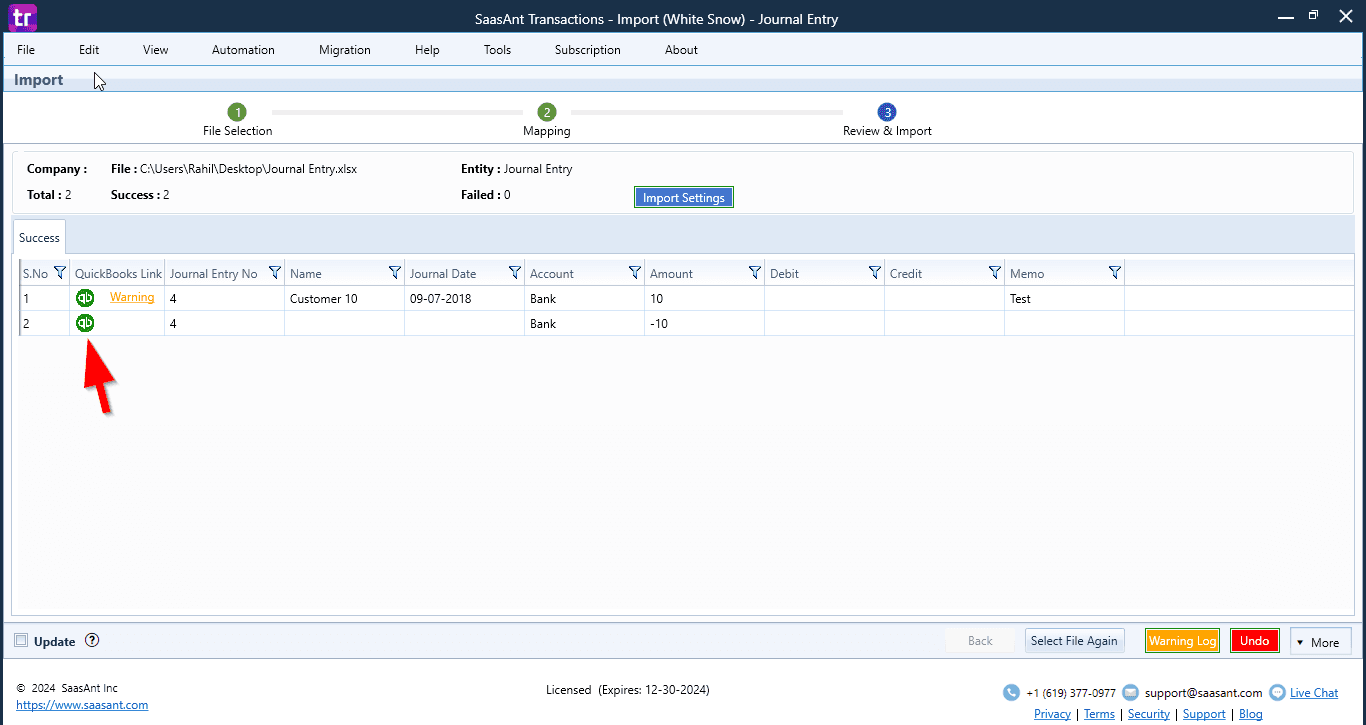Viewport: 1366px width, 725px height.
Task: Filter the Account column
Action: 635,273
